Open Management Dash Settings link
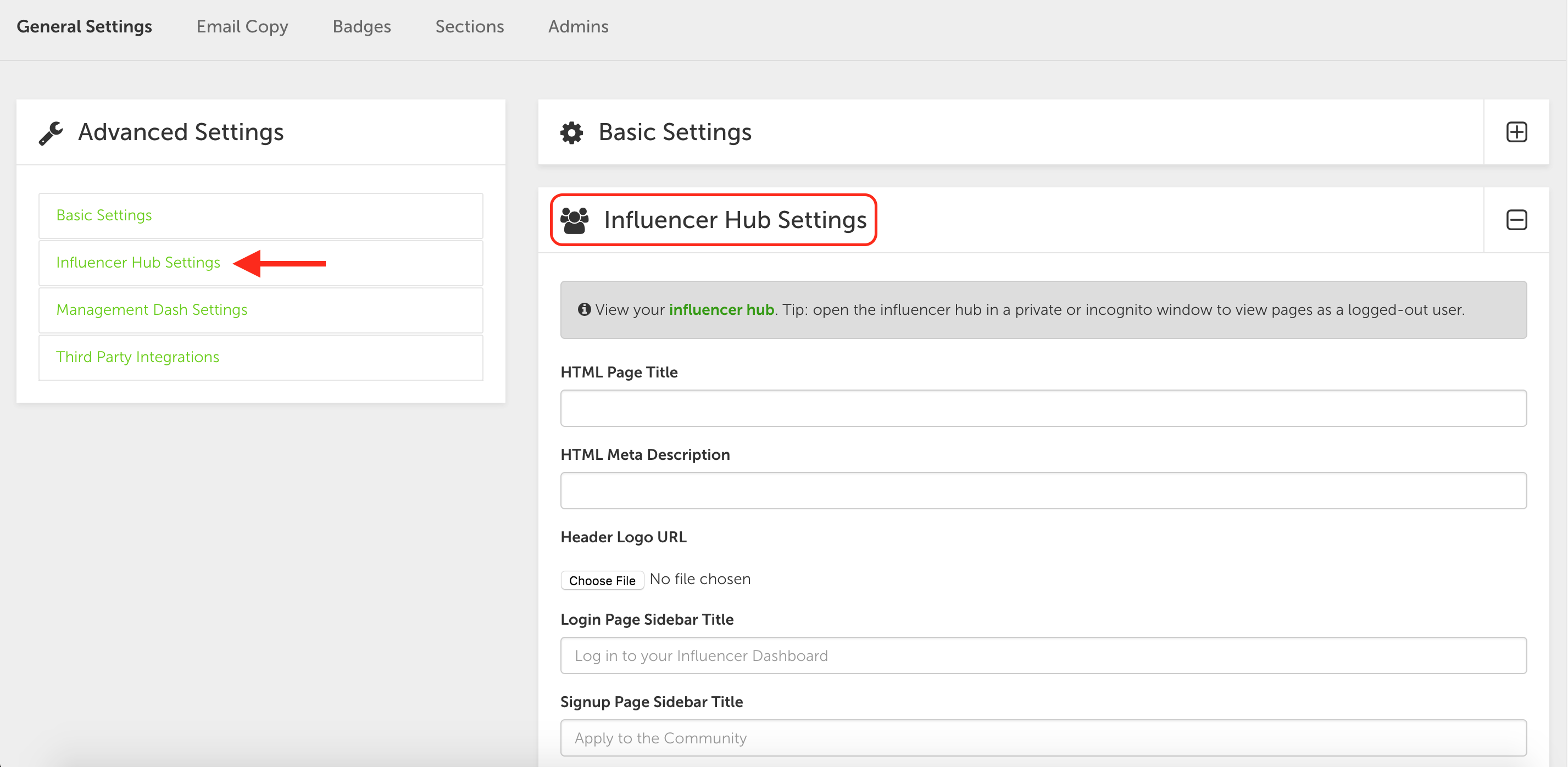The width and height of the screenshot is (1568, 767). click(x=152, y=310)
